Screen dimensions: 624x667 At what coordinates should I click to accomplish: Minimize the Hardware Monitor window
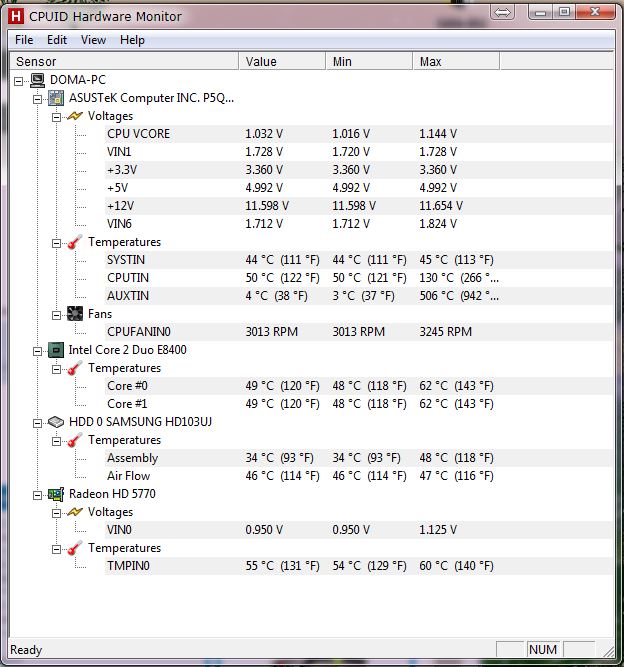pos(540,12)
